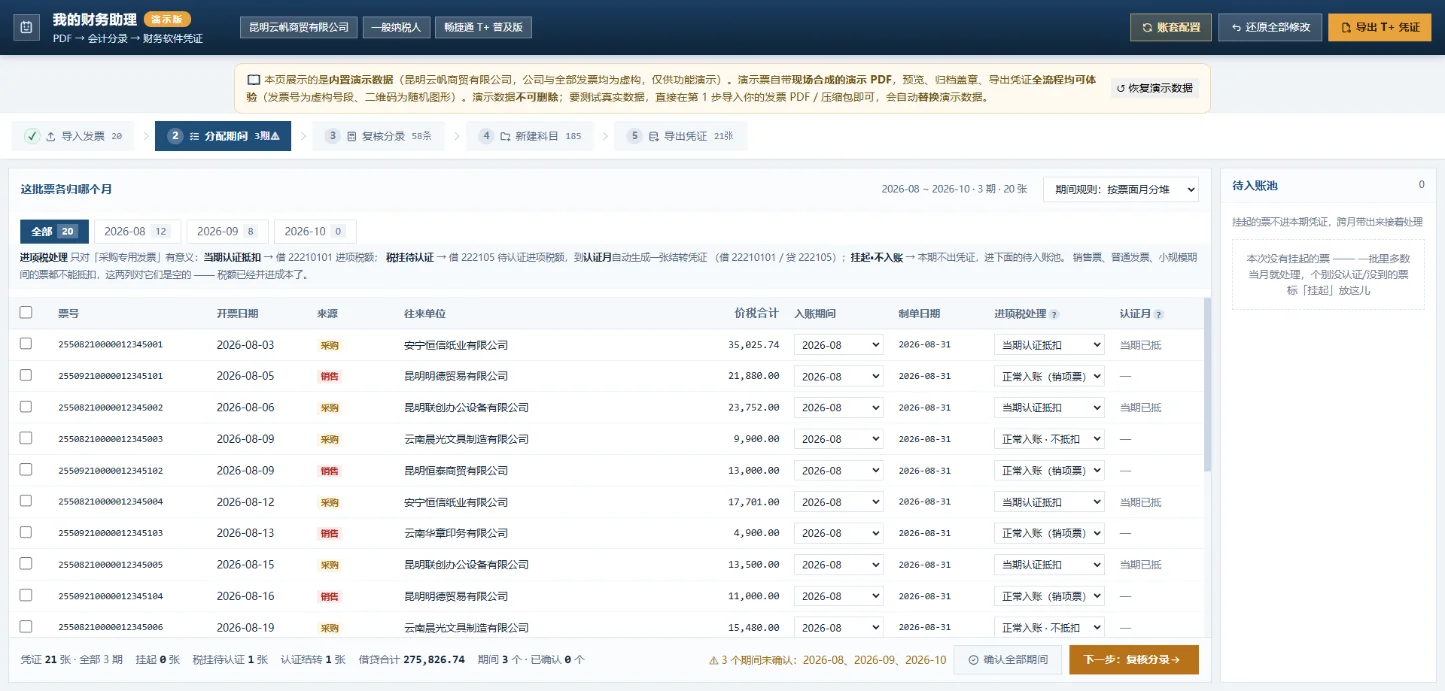The image size is (1445, 691).
Task: Click the invoice table vertical scrollbar
Action: tap(1207, 384)
